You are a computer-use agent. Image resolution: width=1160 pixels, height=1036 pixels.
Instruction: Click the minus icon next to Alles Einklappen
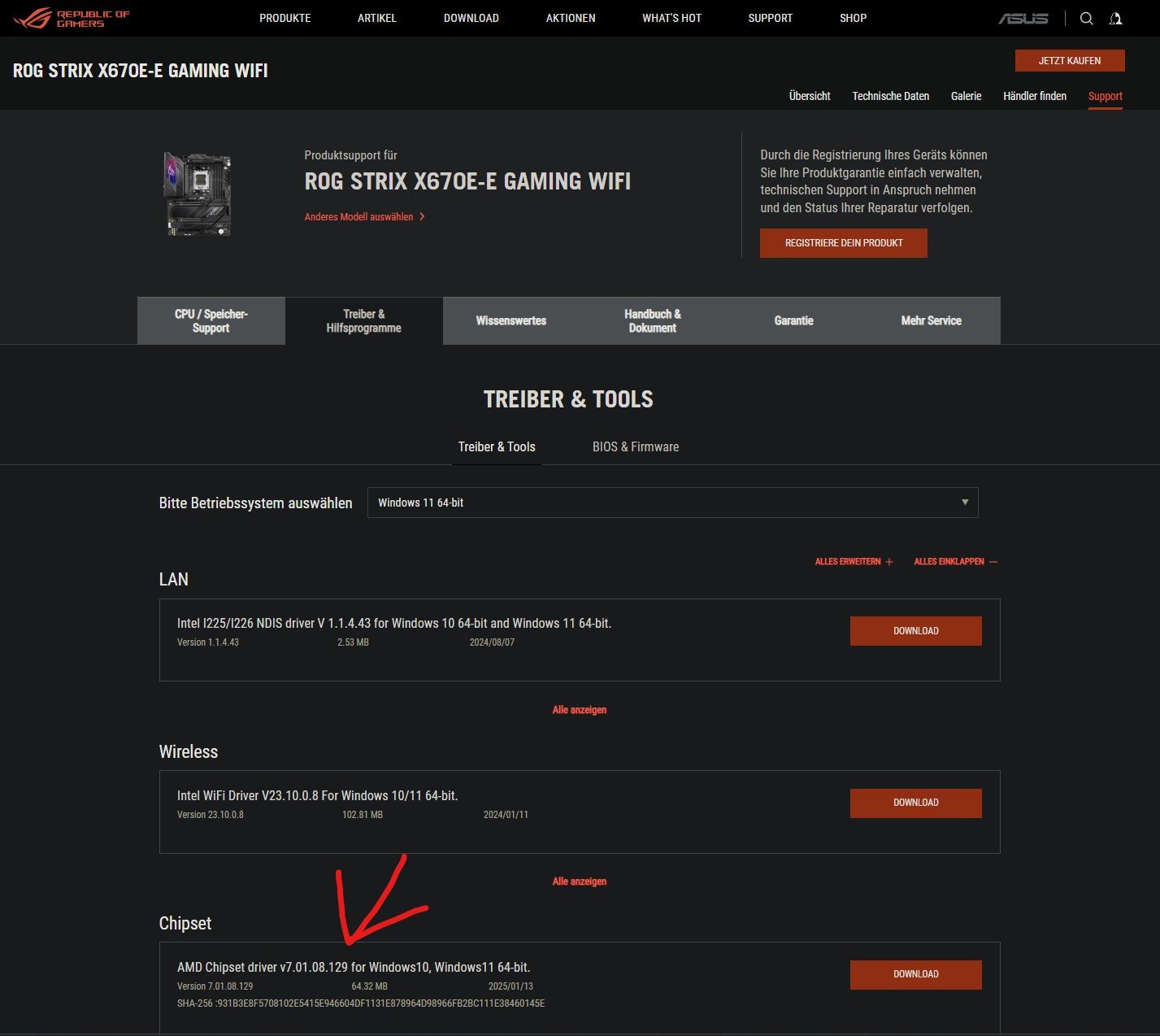(993, 562)
